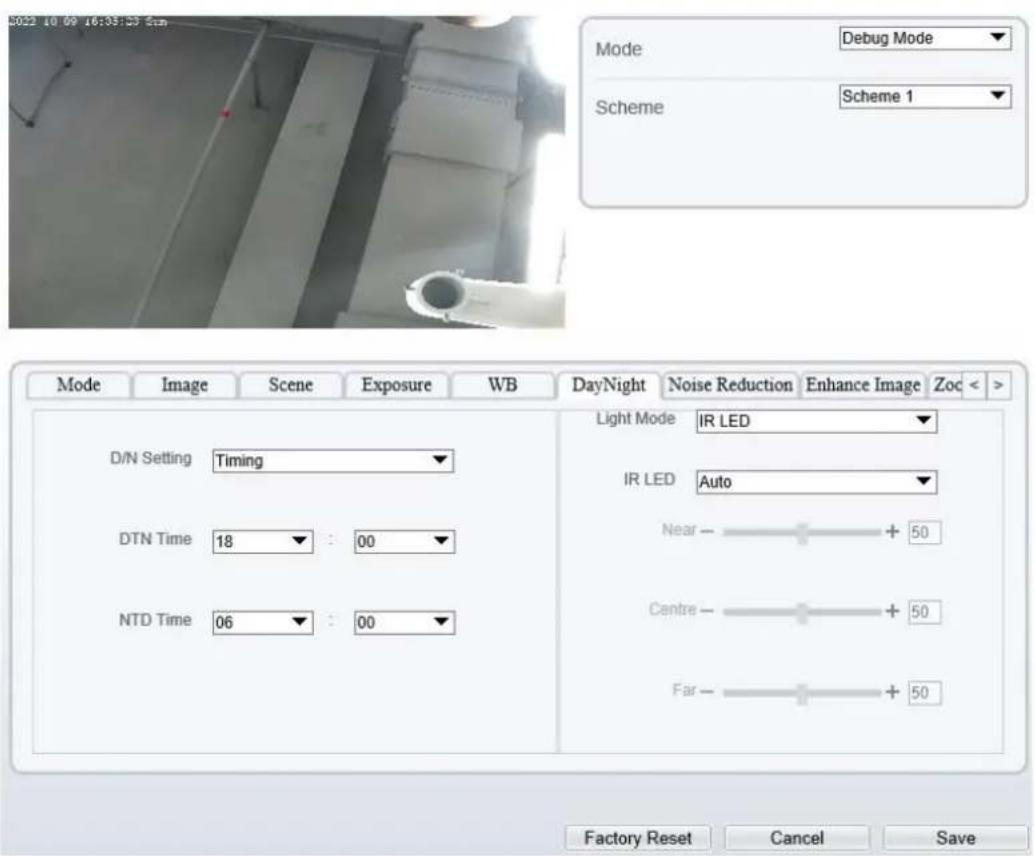Click the DTN Time label
1035x856 pixels.
click(x=155, y=539)
